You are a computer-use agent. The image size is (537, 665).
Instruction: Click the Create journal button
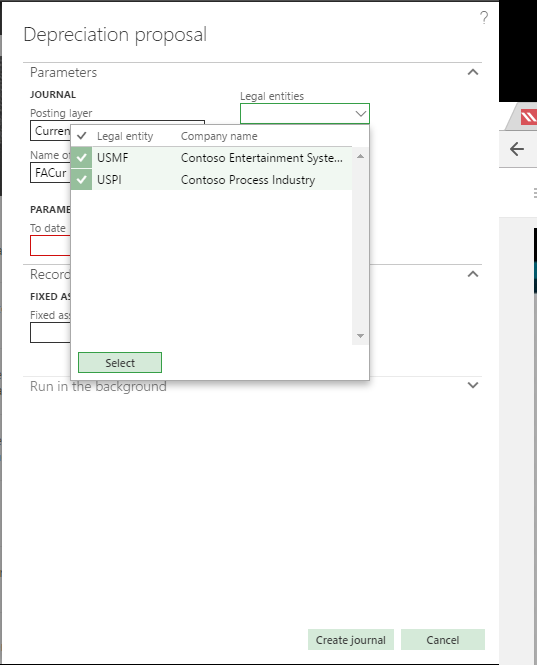350,640
